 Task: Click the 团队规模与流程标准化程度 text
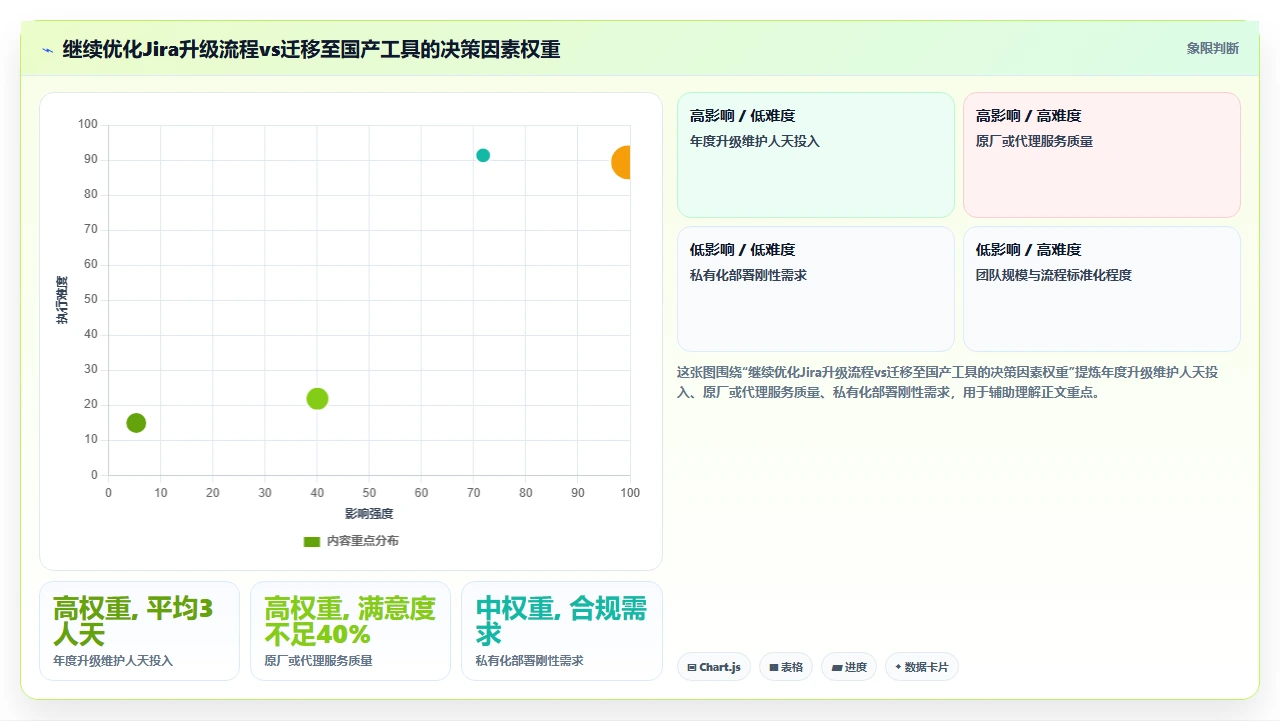[1054, 275]
